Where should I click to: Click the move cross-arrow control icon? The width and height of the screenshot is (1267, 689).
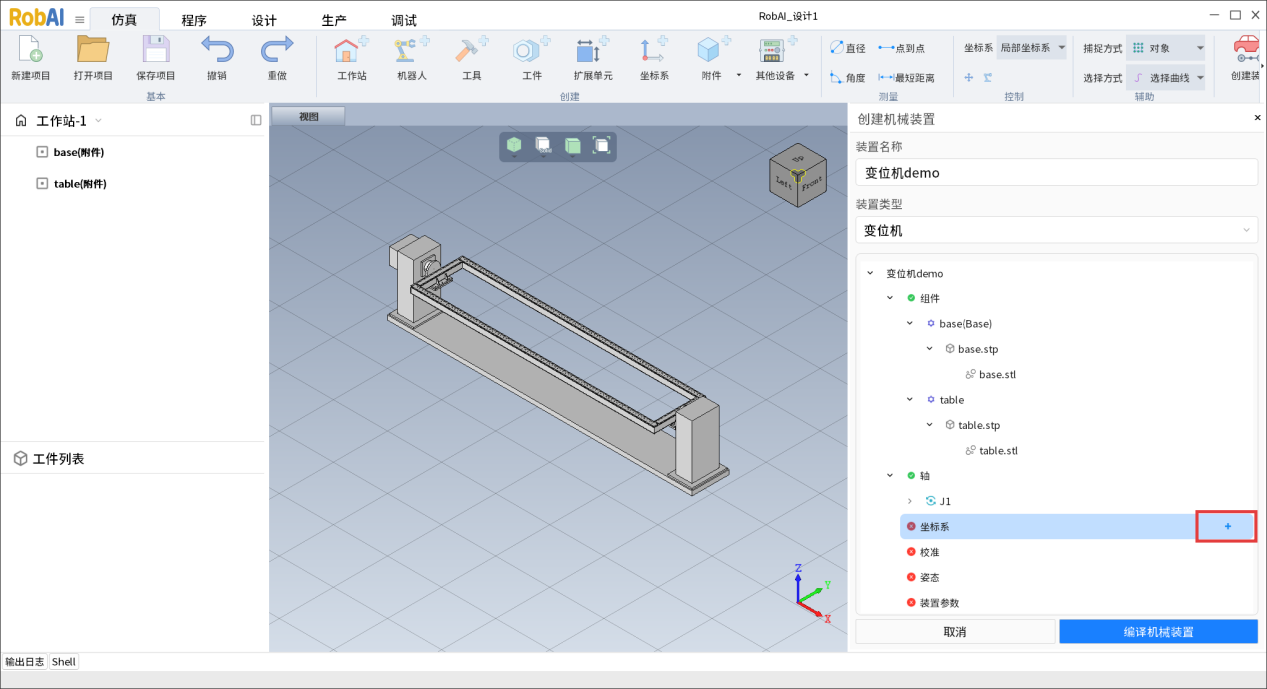(x=969, y=77)
